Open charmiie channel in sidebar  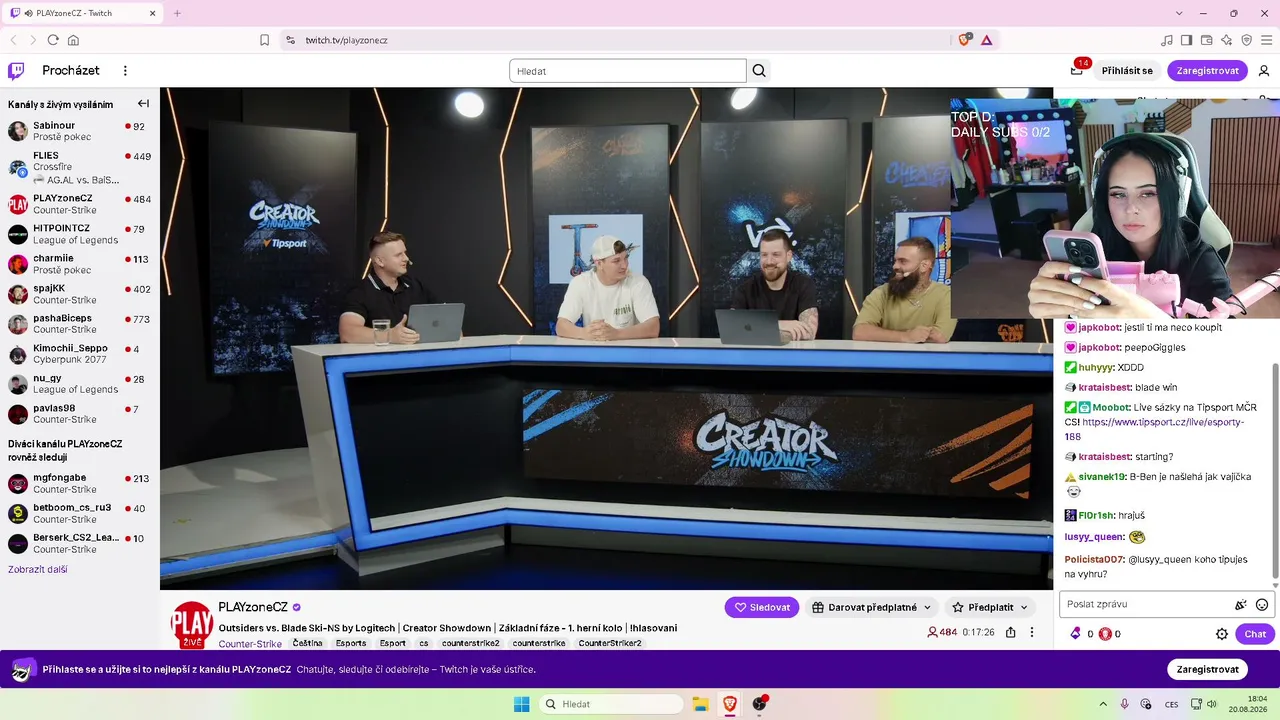80,264
